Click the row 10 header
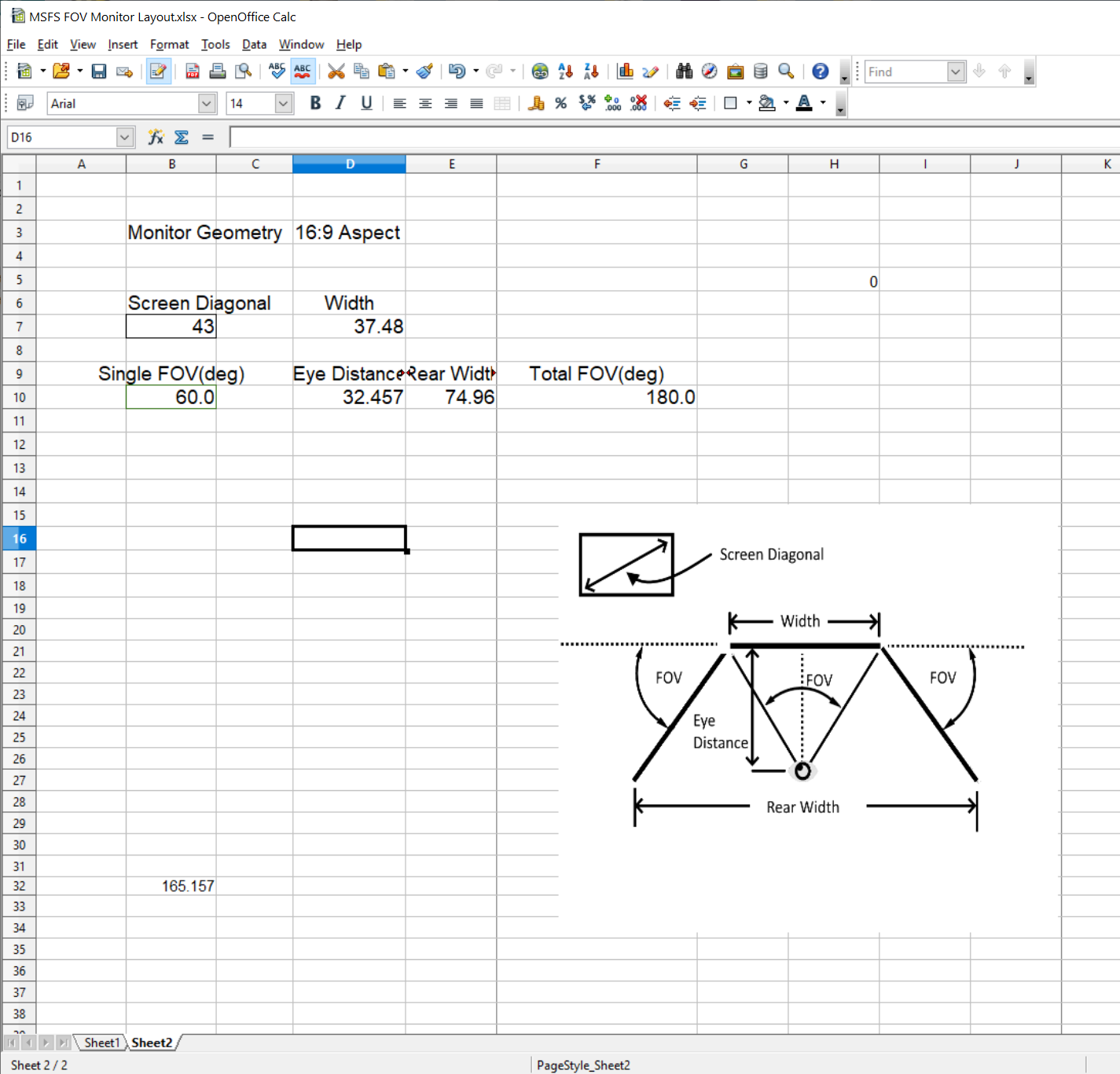This screenshot has width=1120, height=1074. pos(19,398)
